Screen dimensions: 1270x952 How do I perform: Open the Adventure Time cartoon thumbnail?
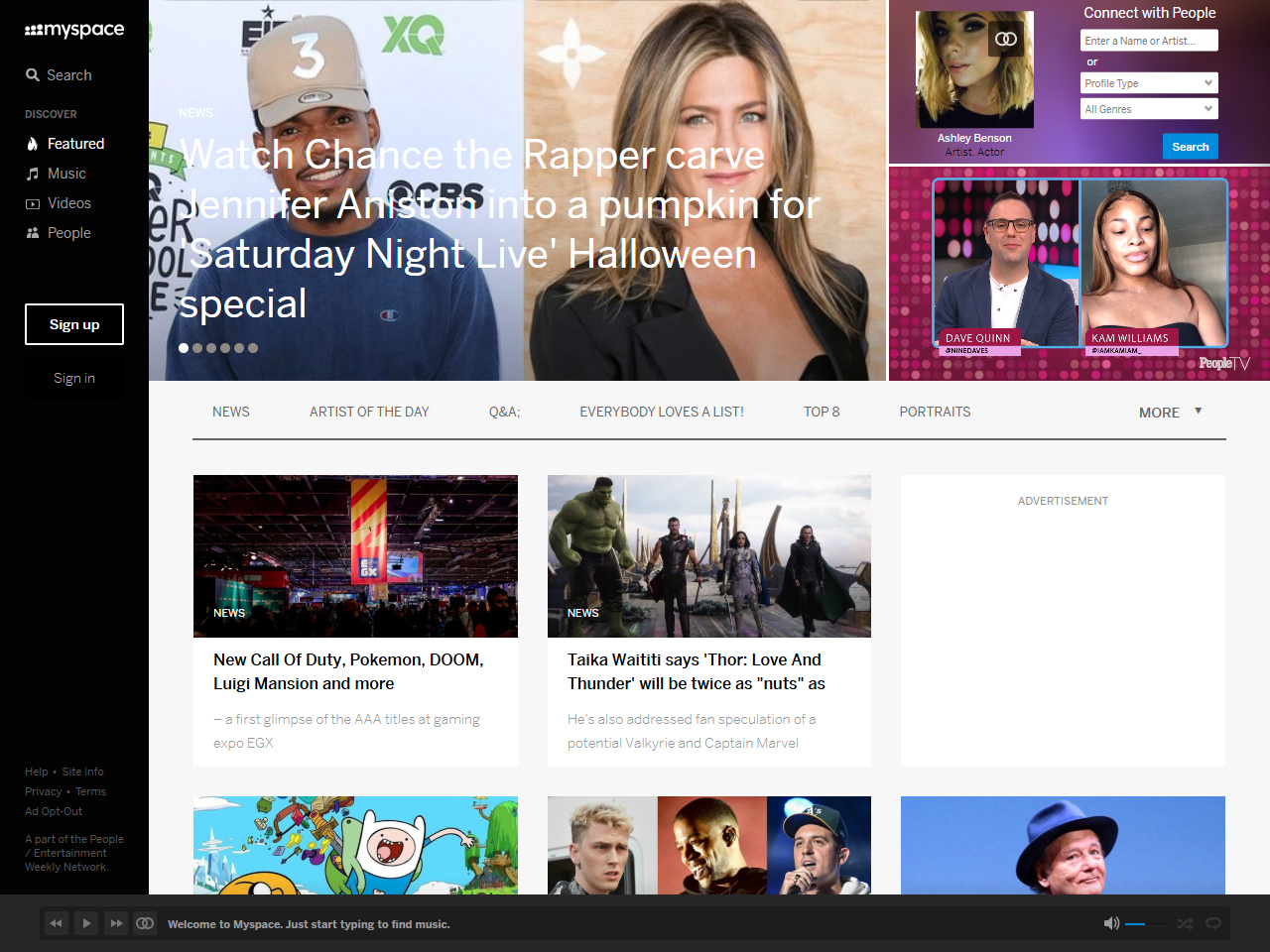pos(355,846)
